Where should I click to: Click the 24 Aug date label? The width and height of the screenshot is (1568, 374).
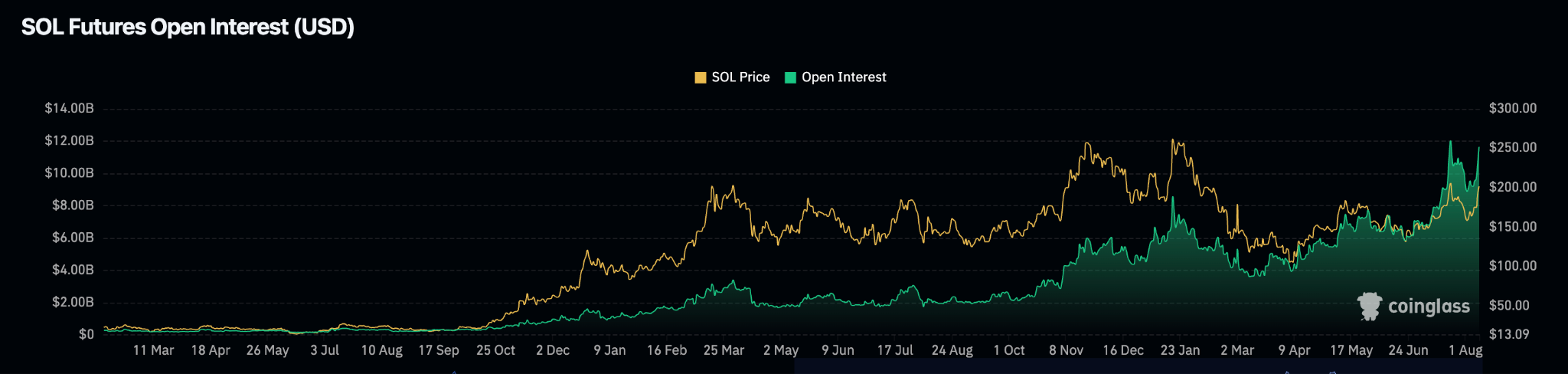[x=952, y=350]
